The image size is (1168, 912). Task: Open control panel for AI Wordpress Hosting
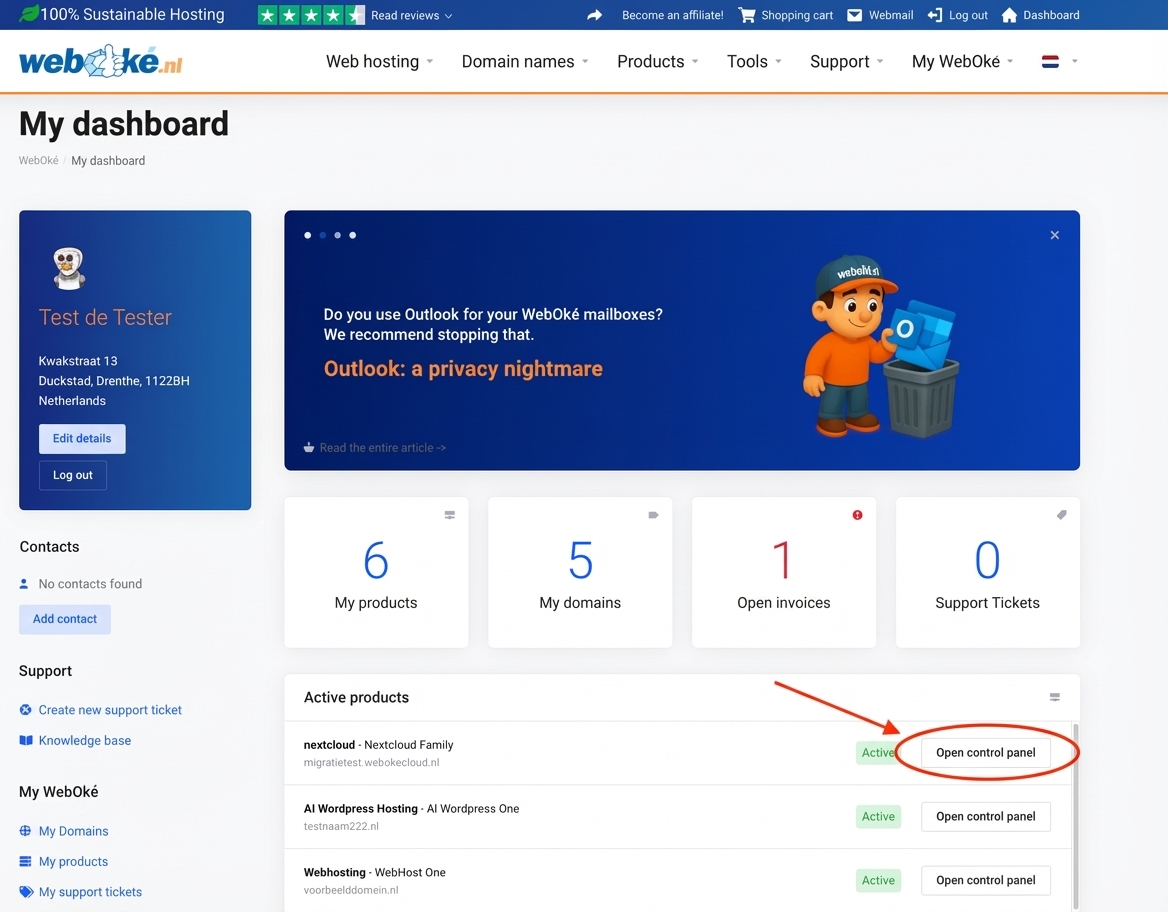coord(986,817)
